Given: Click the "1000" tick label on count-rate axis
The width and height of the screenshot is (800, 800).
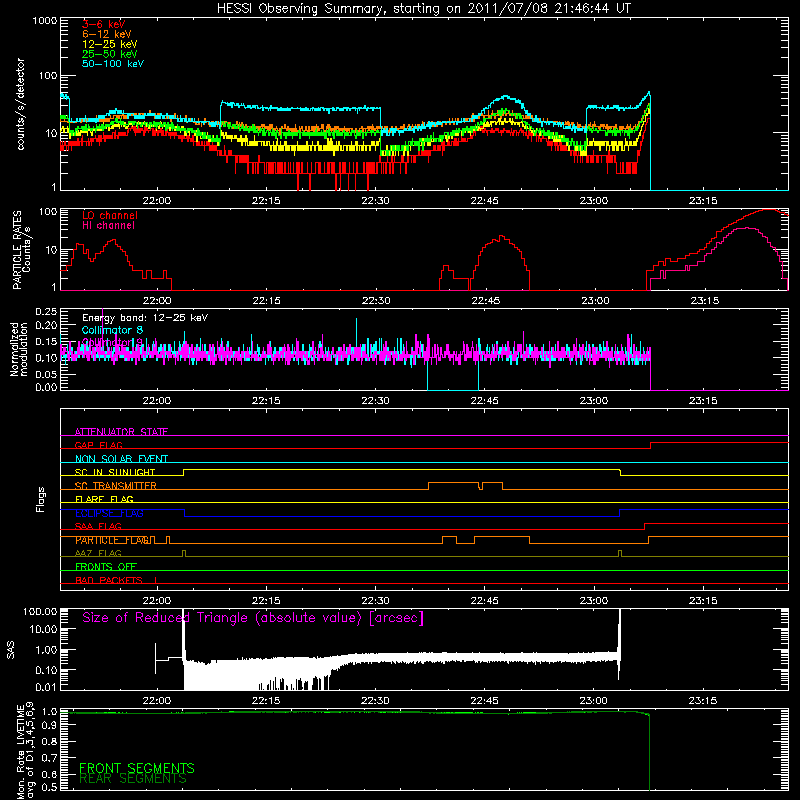Looking at the screenshot, I should click(x=45, y=21).
